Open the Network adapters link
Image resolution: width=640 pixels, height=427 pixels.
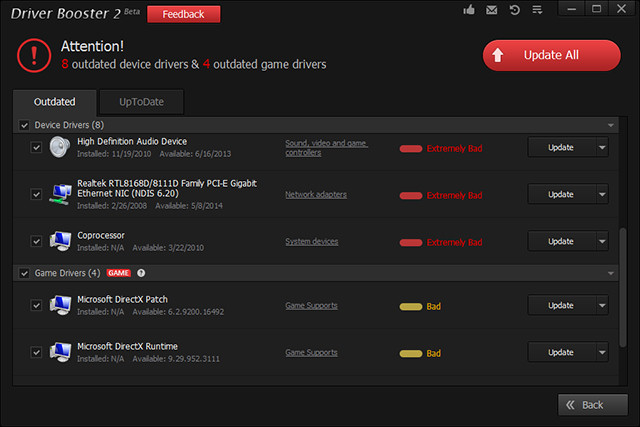pyautogui.click(x=316, y=195)
